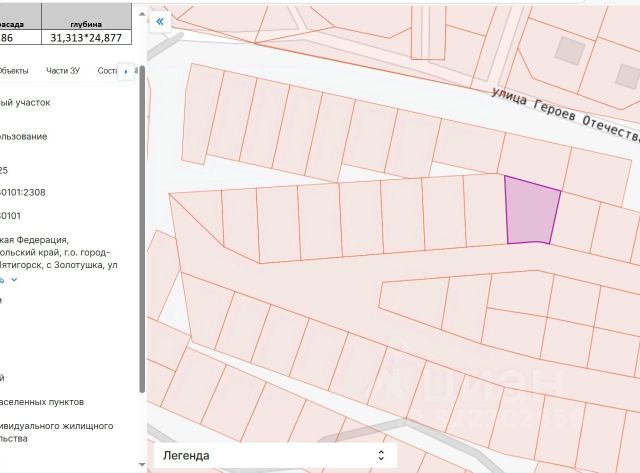Click the highlighted purple land parcel
Viewport: 640px width, 473px height.
[x=531, y=212]
